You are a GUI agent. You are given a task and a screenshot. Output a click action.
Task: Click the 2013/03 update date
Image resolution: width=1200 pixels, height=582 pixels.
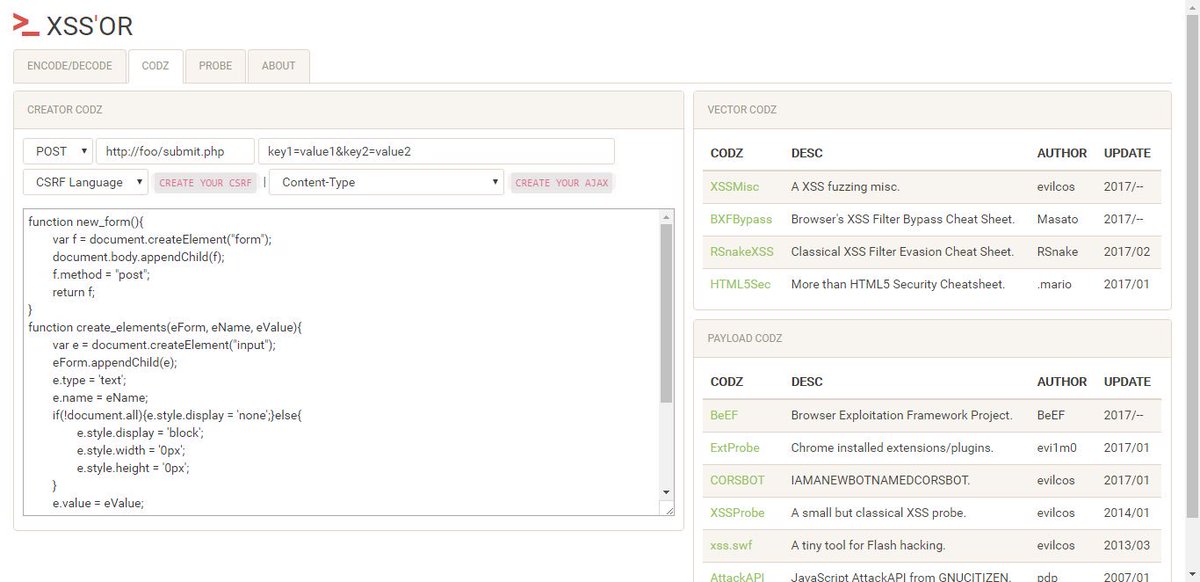coord(1127,546)
